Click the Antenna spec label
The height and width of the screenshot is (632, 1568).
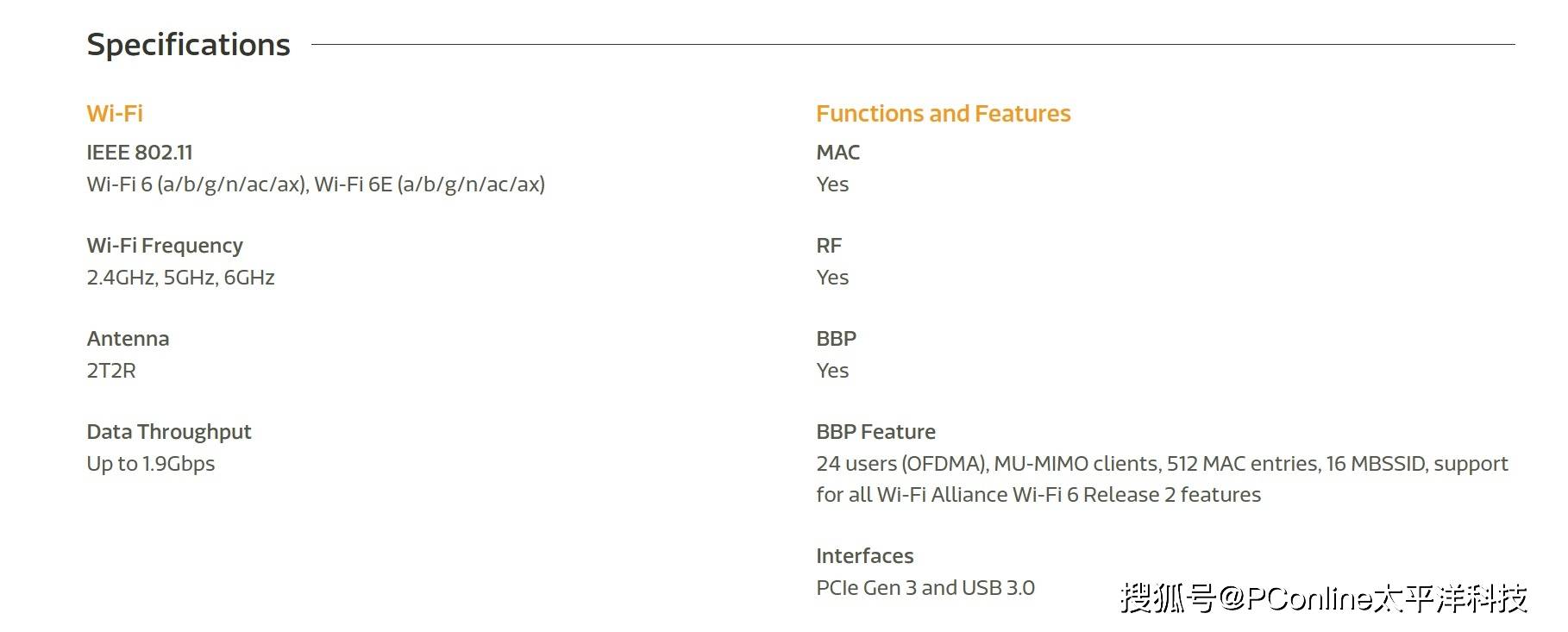(x=128, y=339)
